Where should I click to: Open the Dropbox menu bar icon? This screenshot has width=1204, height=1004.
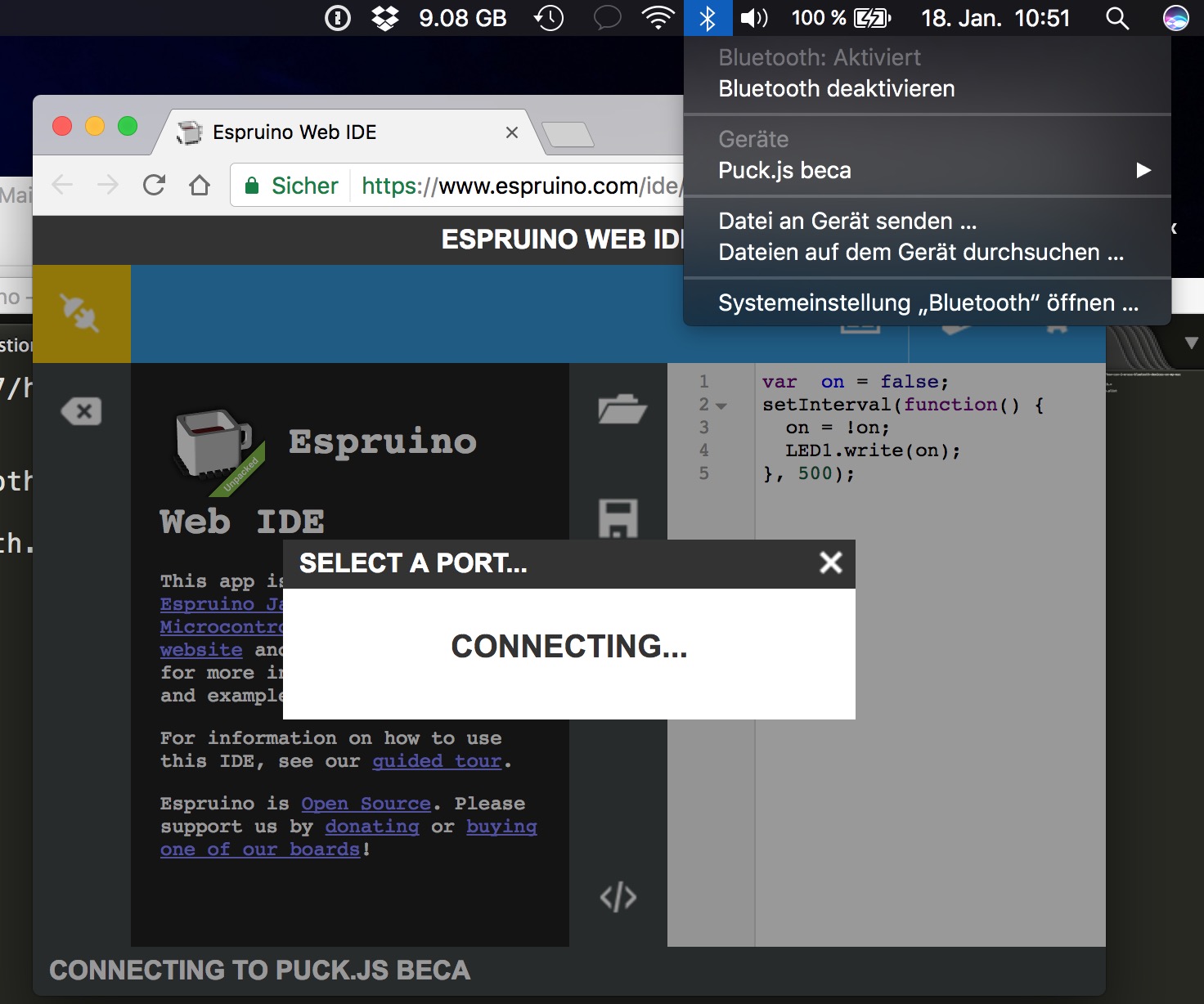click(x=385, y=18)
